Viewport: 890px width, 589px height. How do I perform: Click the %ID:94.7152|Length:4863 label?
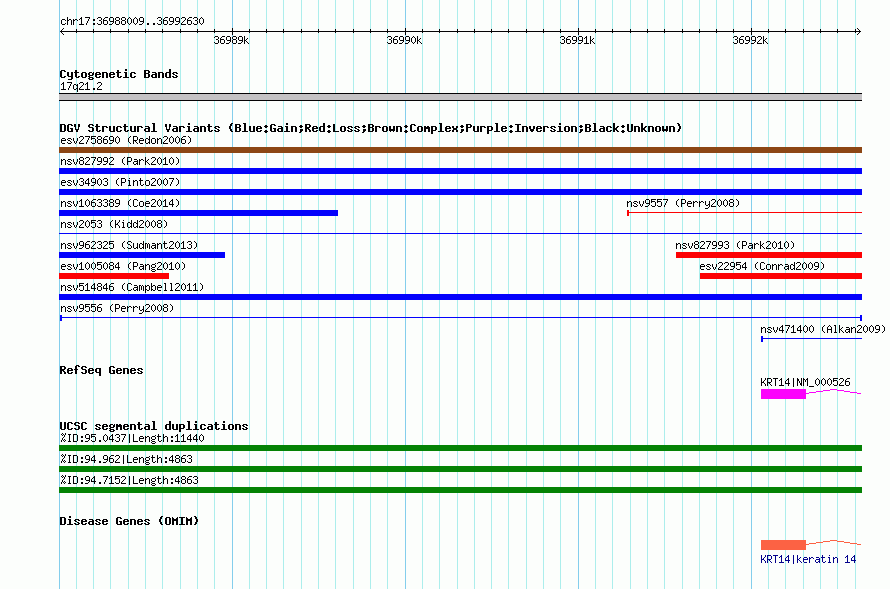[129, 480]
